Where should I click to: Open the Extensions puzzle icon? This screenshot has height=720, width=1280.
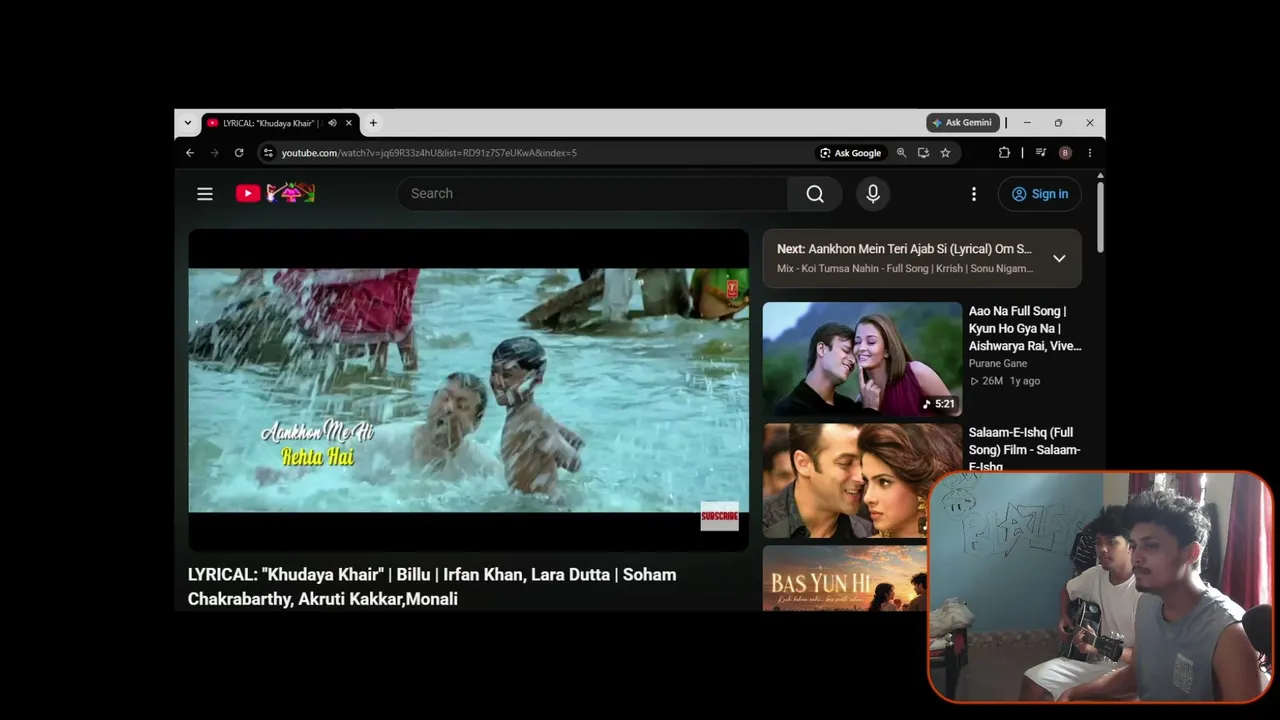click(1004, 153)
